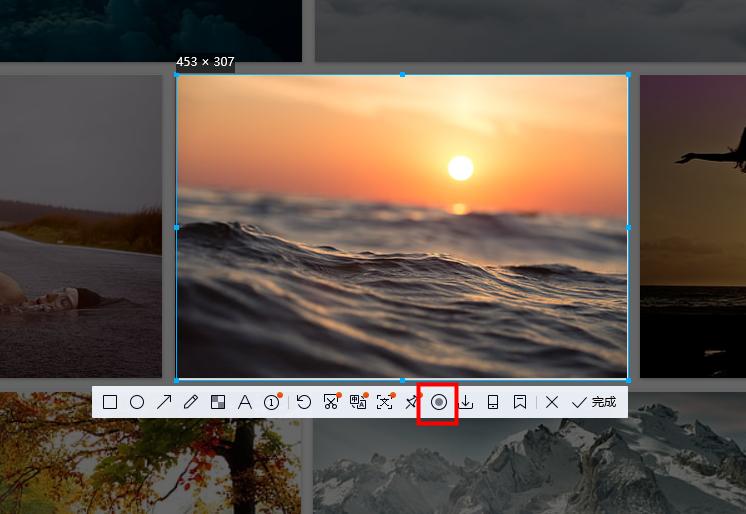
Task: Start screen recording with record icon
Action: pos(438,402)
